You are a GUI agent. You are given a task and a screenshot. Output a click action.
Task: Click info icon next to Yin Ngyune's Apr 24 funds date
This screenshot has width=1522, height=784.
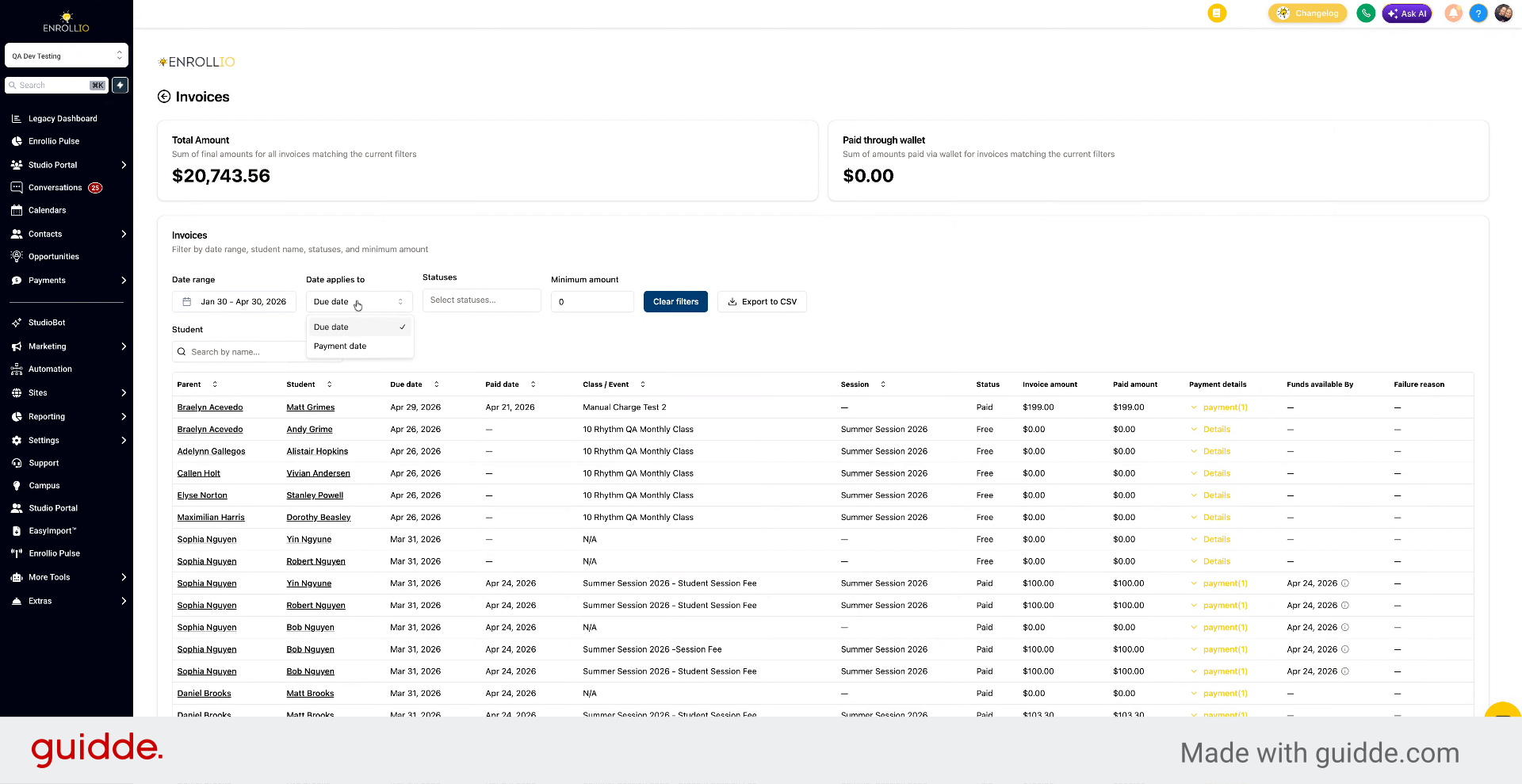coord(1345,583)
